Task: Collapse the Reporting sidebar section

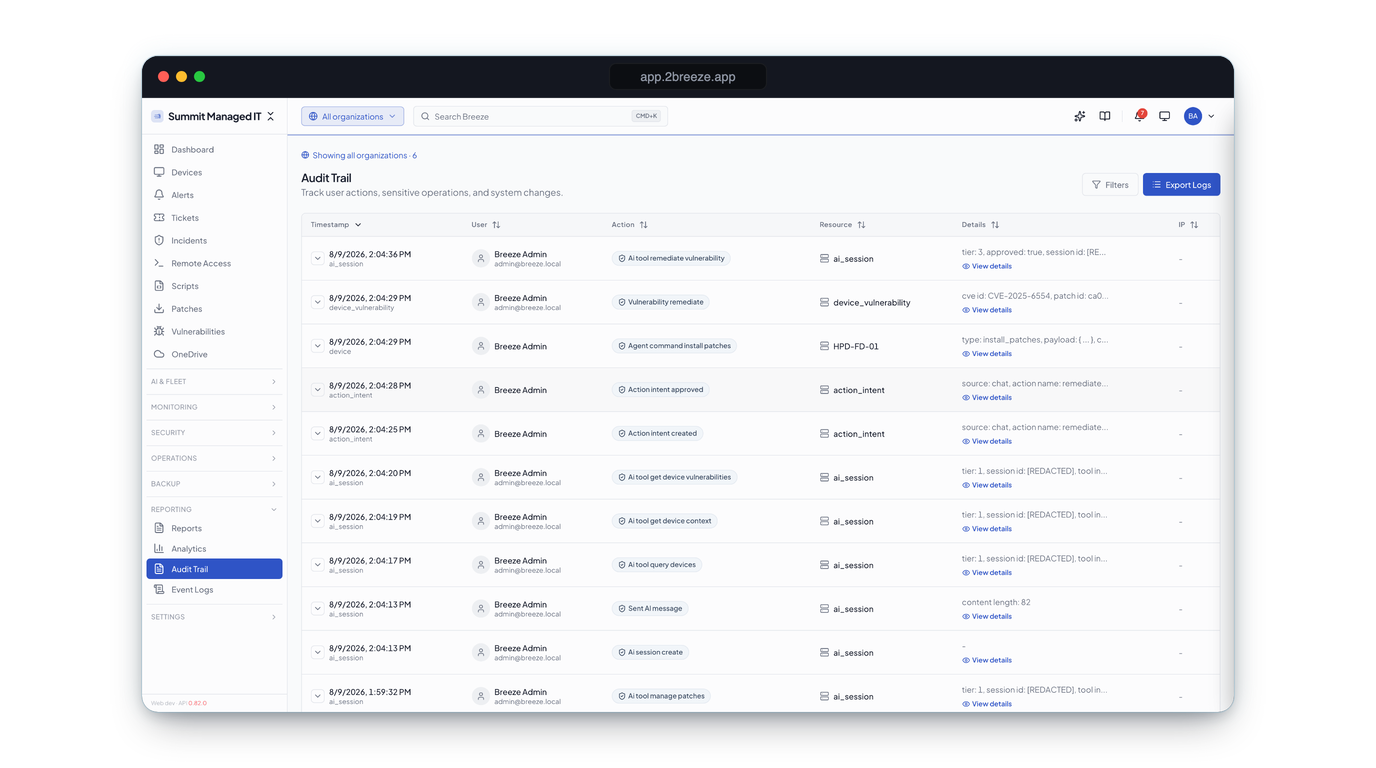Action: [214, 509]
